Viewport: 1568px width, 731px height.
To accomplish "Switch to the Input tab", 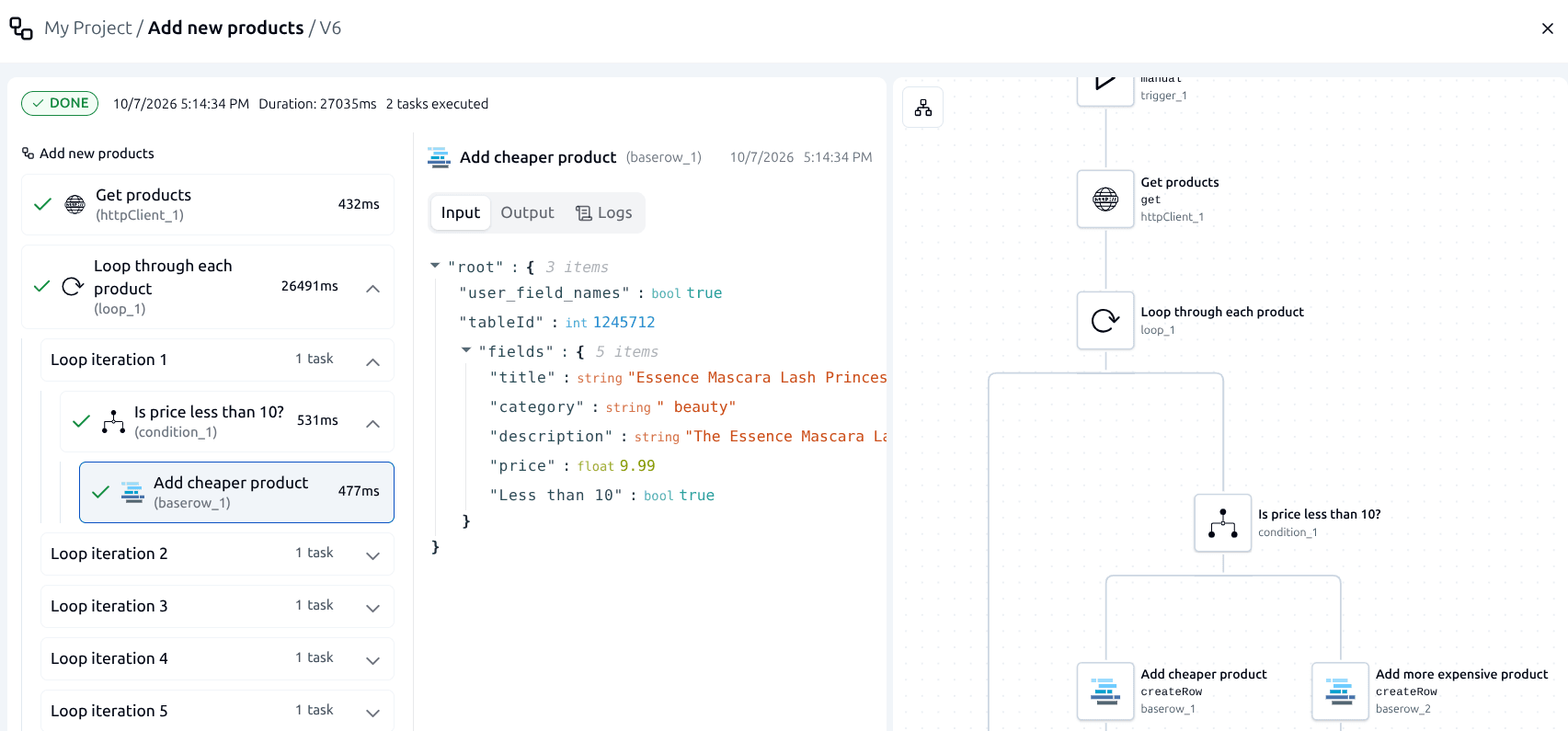I will (x=461, y=212).
